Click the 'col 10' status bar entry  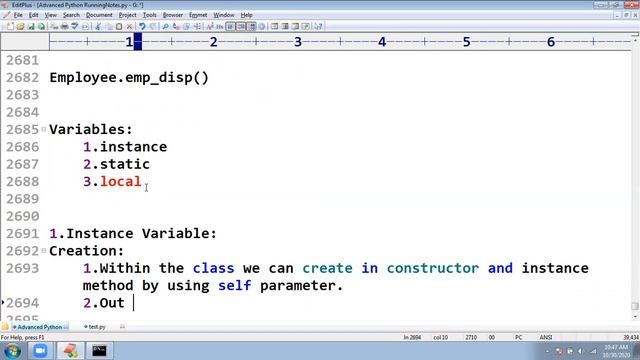click(440, 338)
